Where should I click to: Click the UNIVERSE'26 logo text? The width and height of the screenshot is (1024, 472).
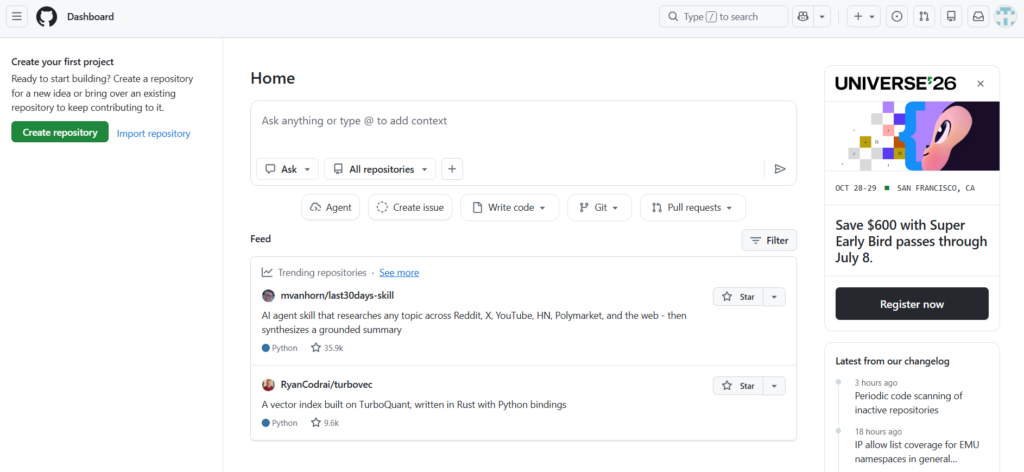click(895, 83)
